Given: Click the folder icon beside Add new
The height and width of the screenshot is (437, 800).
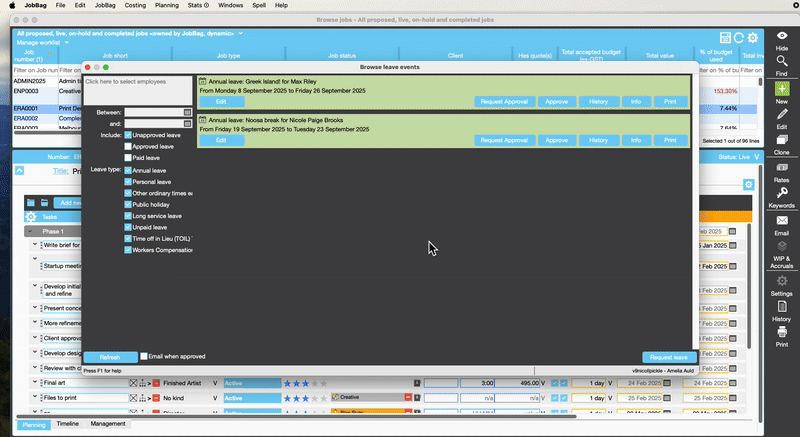Looking at the screenshot, I should click(x=44, y=203).
